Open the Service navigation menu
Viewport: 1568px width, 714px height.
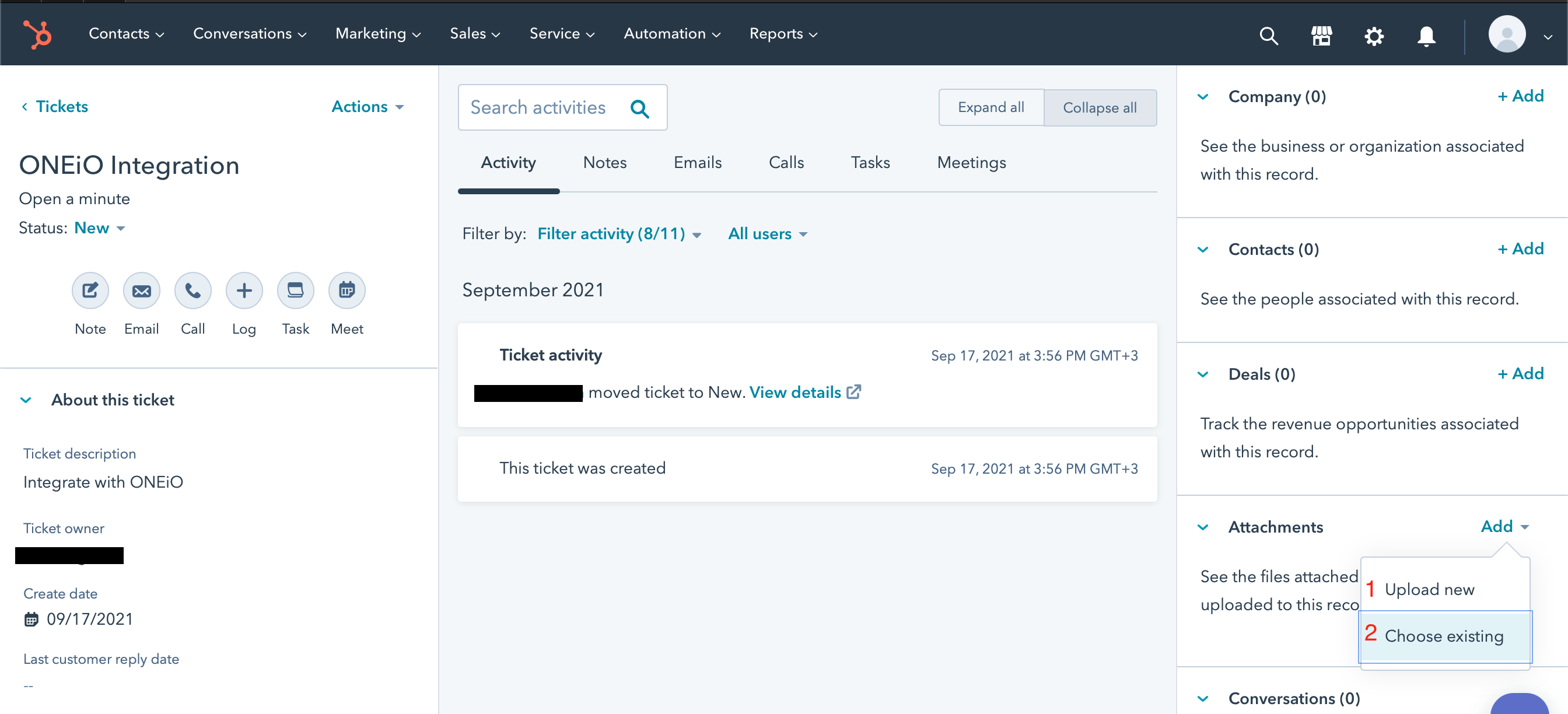(x=562, y=33)
